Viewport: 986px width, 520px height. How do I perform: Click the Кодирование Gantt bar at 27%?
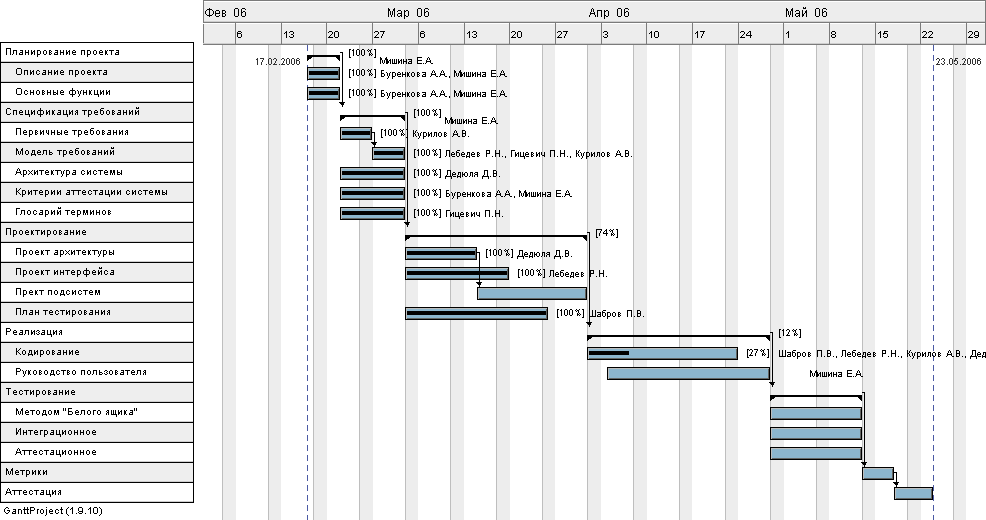(x=662, y=353)
